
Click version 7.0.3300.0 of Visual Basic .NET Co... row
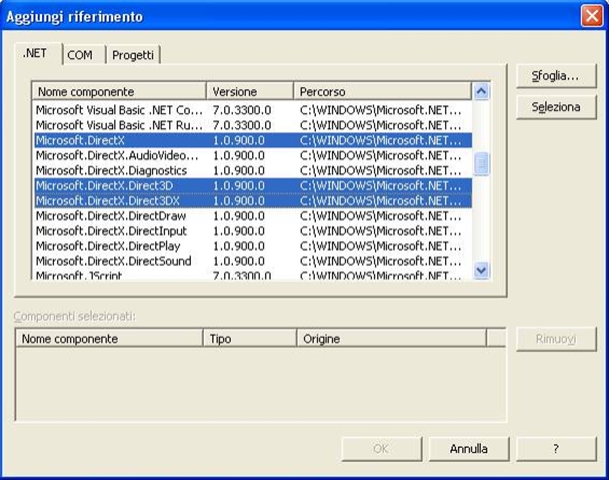[242, 110]
